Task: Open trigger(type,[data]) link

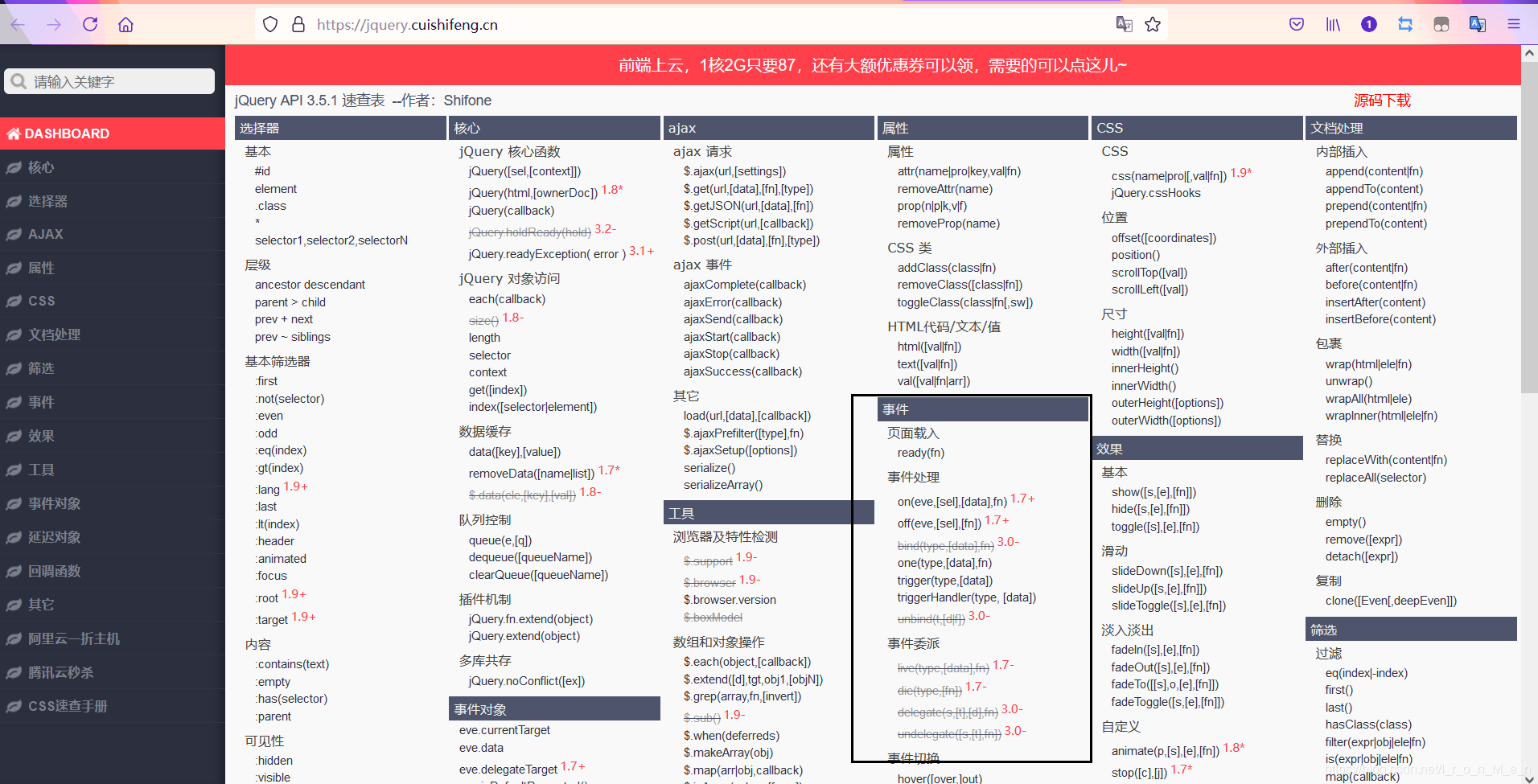Action: (945, 581)
